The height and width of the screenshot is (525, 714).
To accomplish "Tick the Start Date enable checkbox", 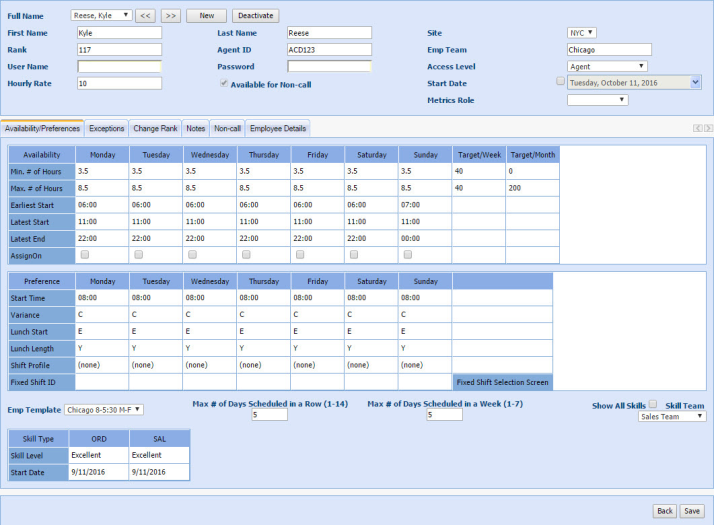I will pos(560,83).
